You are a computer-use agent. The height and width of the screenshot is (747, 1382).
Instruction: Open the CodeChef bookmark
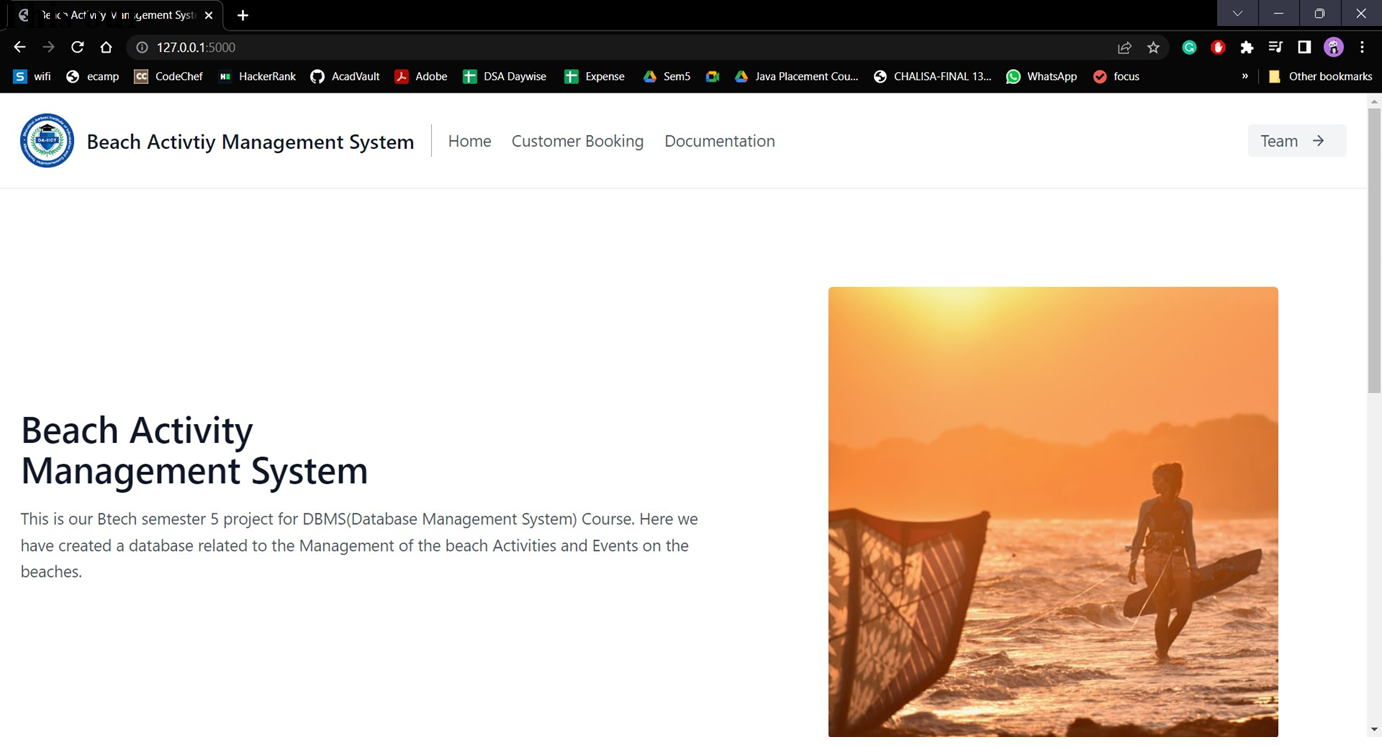pyautogui.click(x=168, y=76)
